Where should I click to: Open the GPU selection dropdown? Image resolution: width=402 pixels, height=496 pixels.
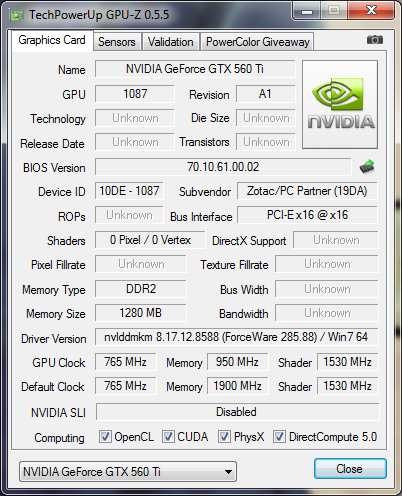pos(128,472)
